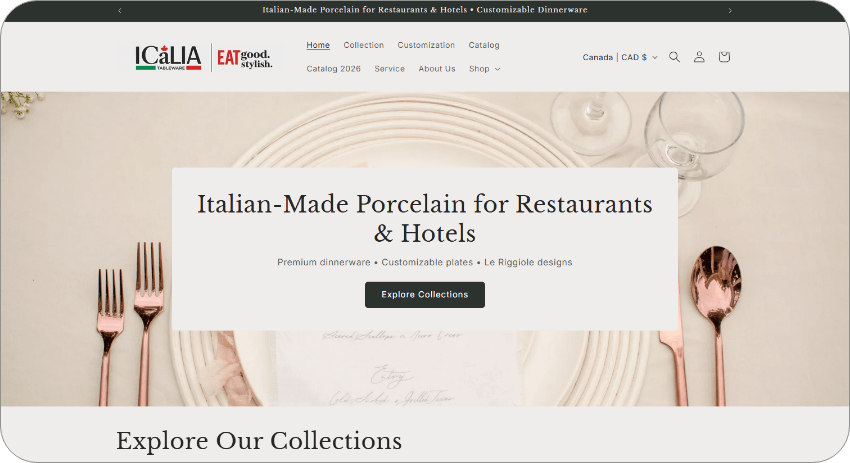Open the shopping cart icon

724,57
